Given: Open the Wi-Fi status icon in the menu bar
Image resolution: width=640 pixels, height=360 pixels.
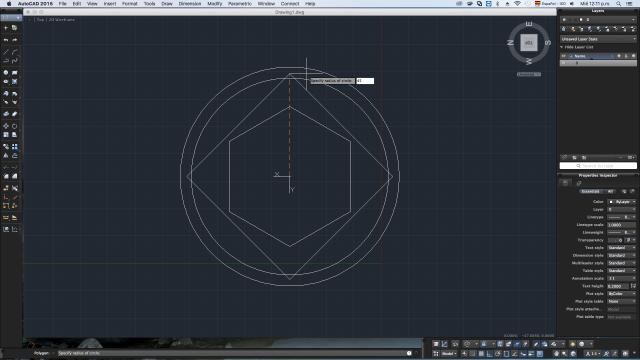Looking at the screenshot, I should point(517,3).
